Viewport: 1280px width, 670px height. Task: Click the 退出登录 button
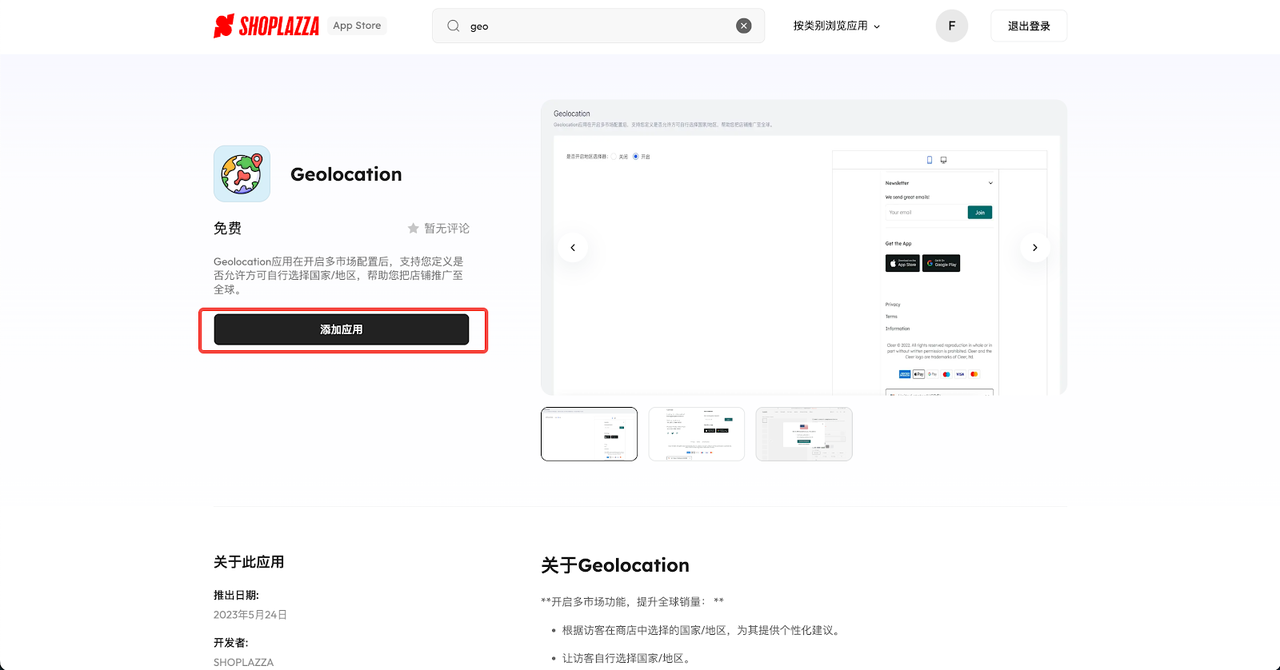point(1028,25)
